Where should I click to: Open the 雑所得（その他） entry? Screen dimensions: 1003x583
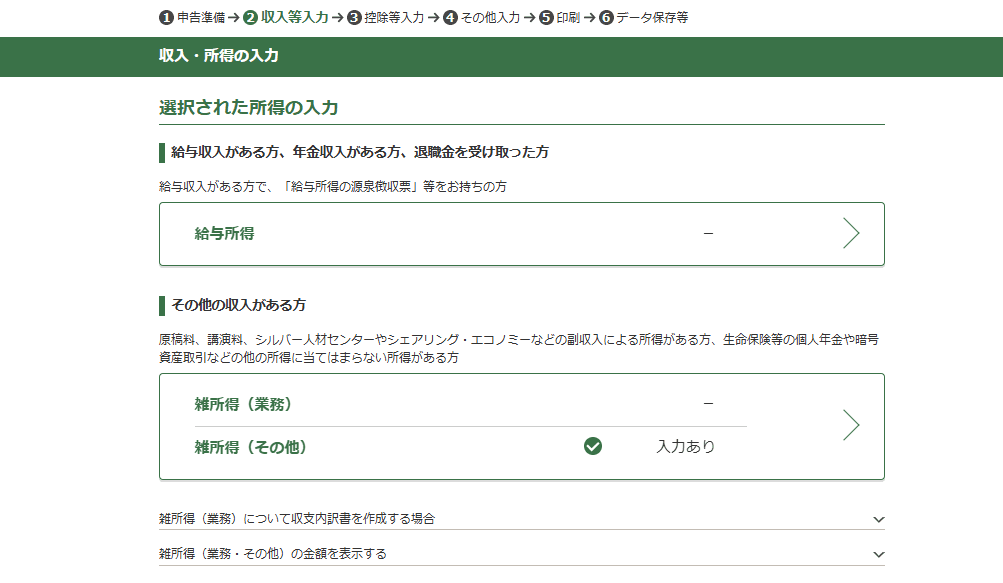point(251,447)
